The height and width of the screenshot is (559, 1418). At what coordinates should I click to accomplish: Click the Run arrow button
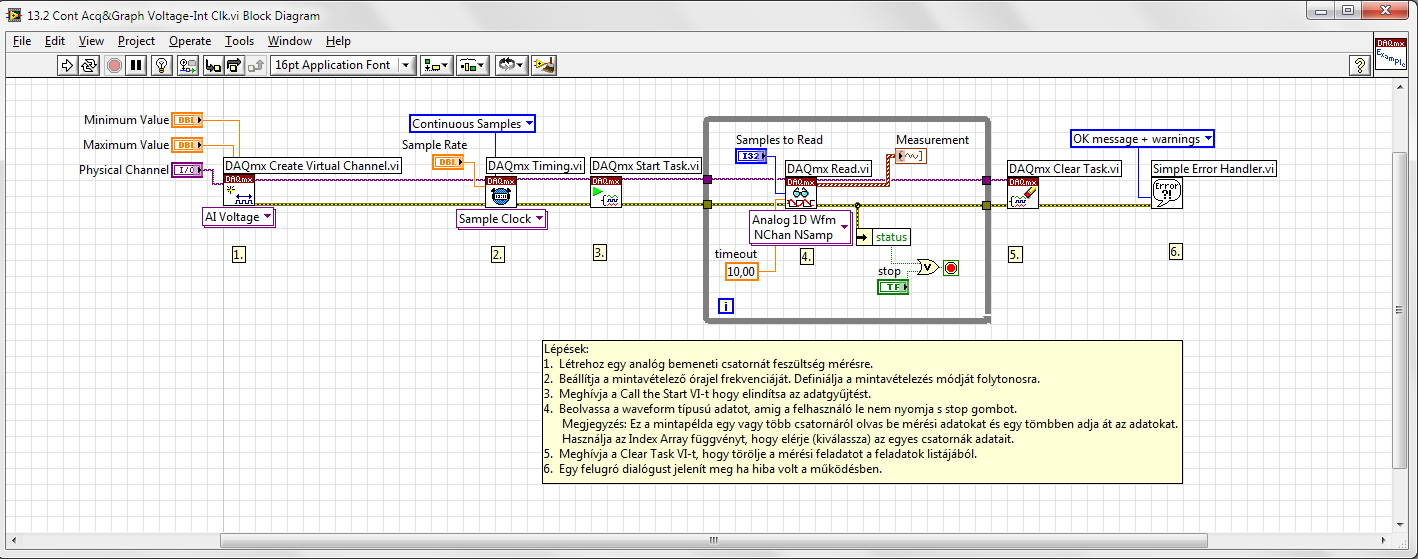pos(67,65)
